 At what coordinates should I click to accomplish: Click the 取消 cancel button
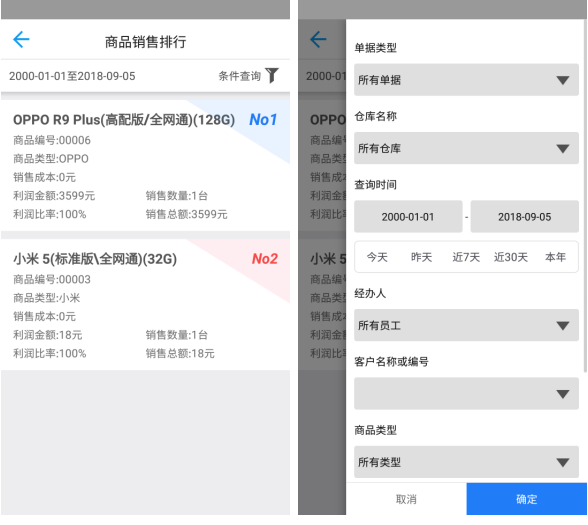pos(406,499)
